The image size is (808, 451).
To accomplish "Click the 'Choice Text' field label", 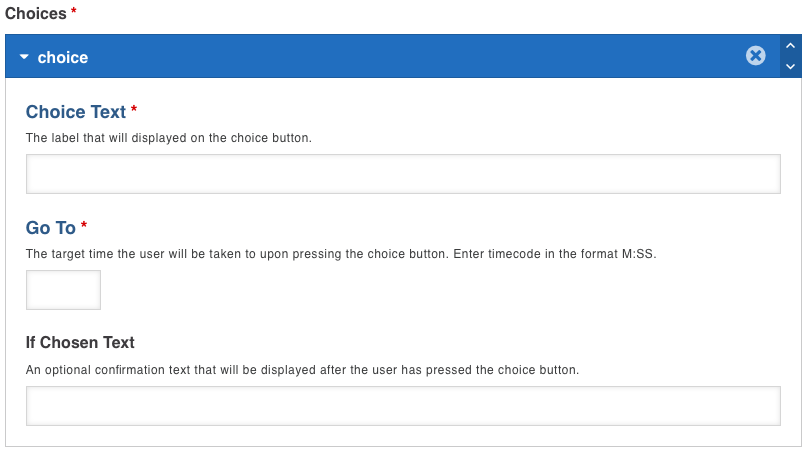I will pyautogui.click(x=76, y=112).
